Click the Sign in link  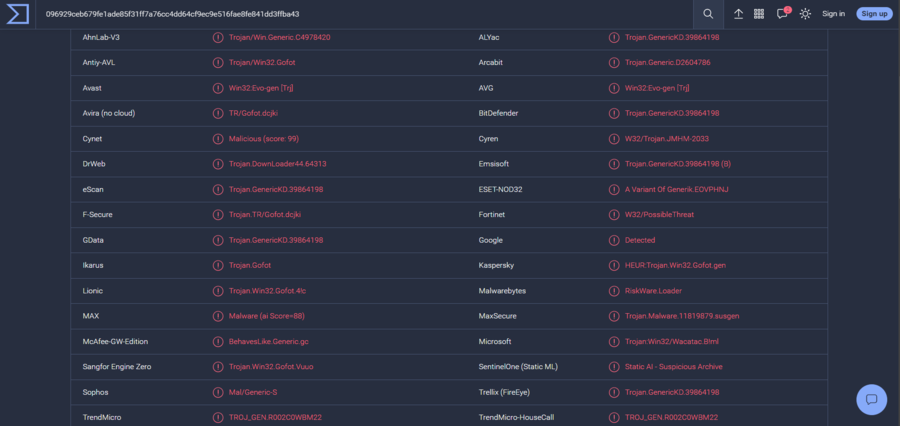point(833,14)
